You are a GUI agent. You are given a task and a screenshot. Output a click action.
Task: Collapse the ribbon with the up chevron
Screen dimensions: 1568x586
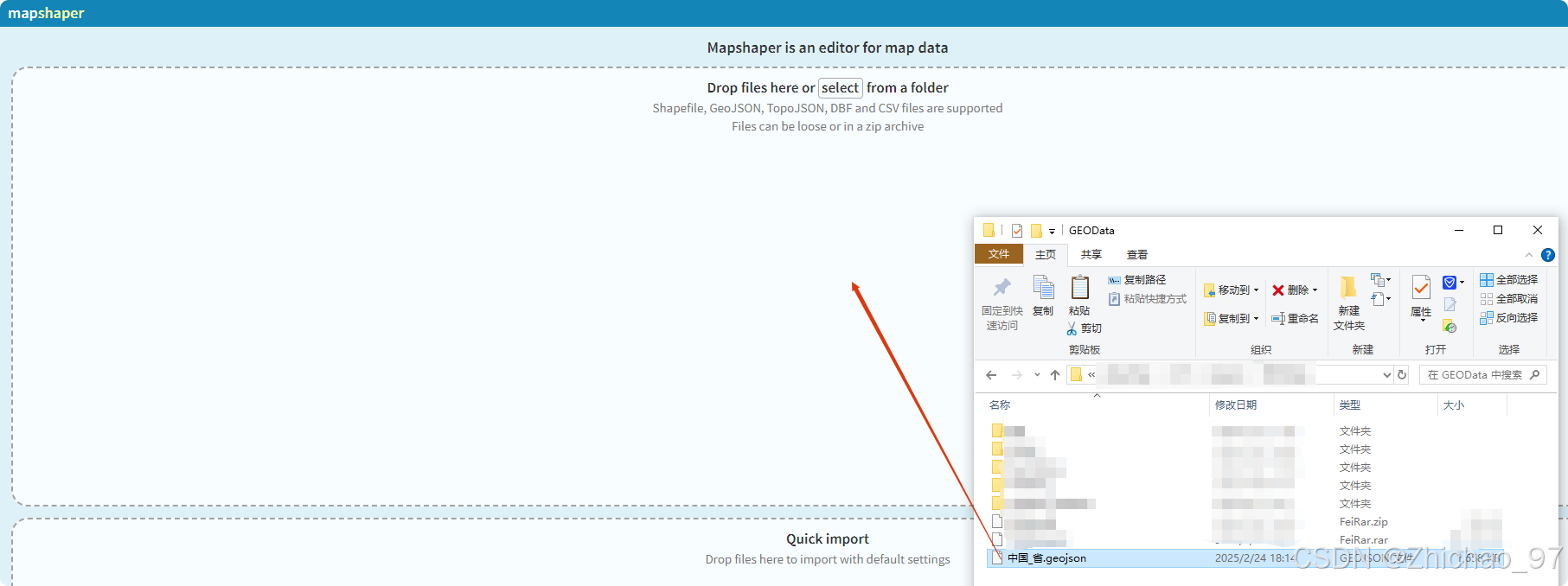coord(1529,255)
